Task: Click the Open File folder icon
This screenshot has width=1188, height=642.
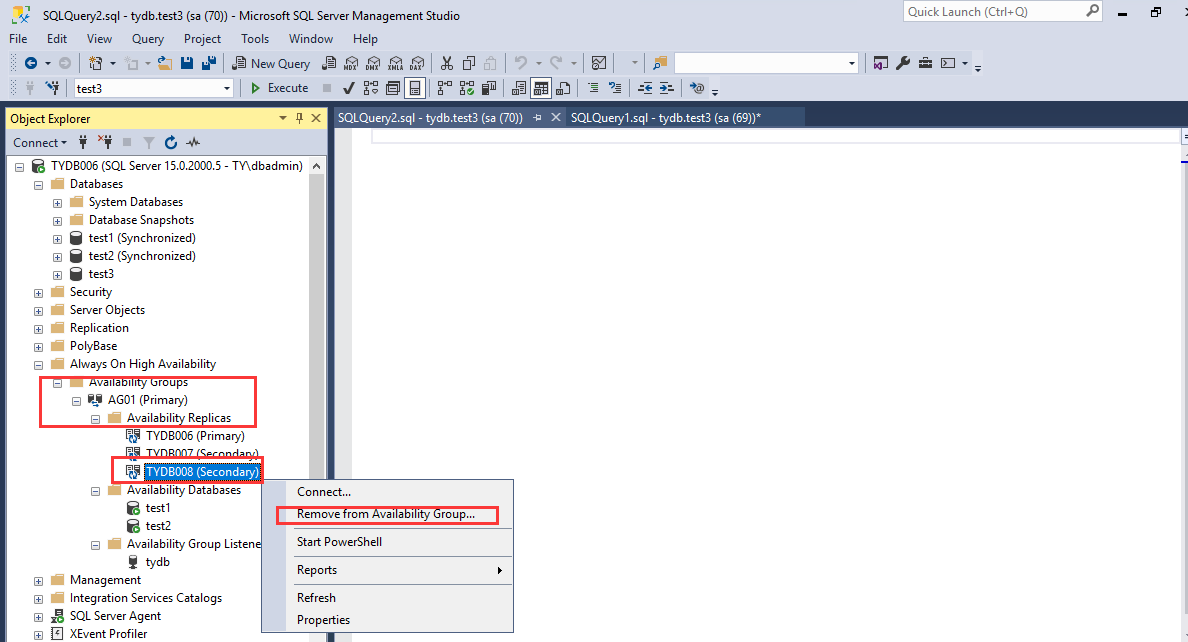Action: point(164,64)
